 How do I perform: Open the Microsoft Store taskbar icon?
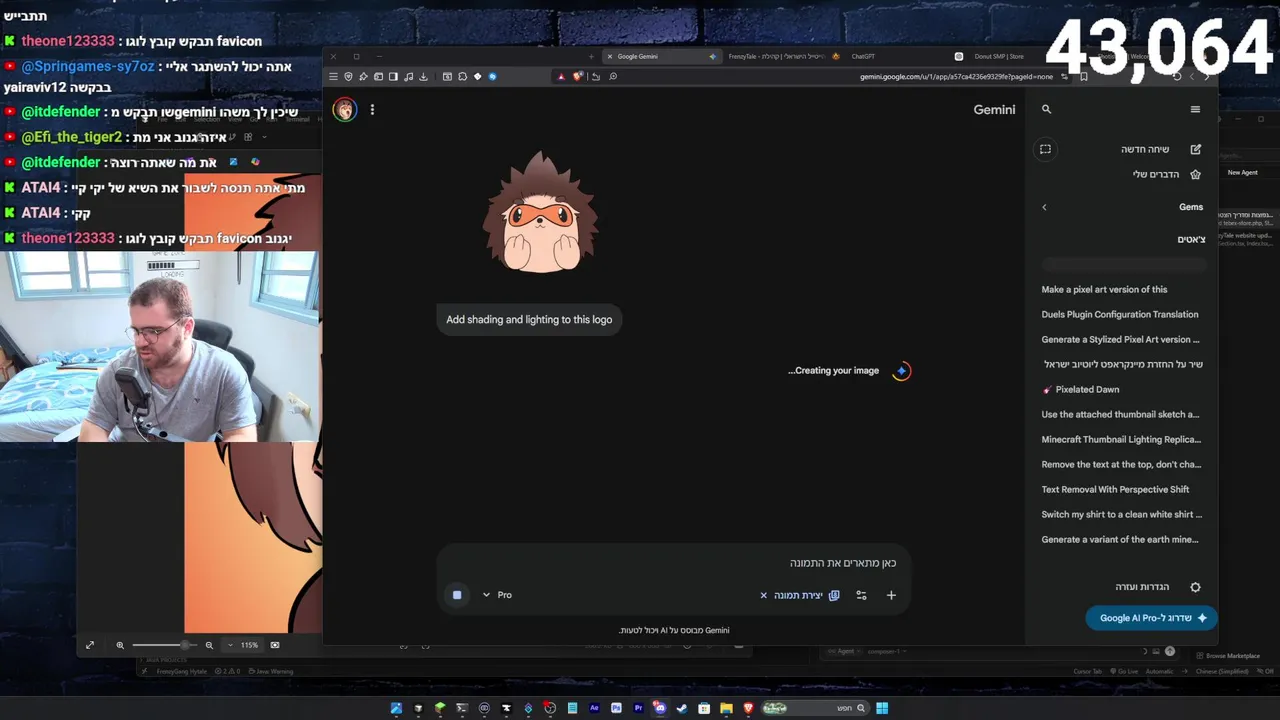pos(704,708)
